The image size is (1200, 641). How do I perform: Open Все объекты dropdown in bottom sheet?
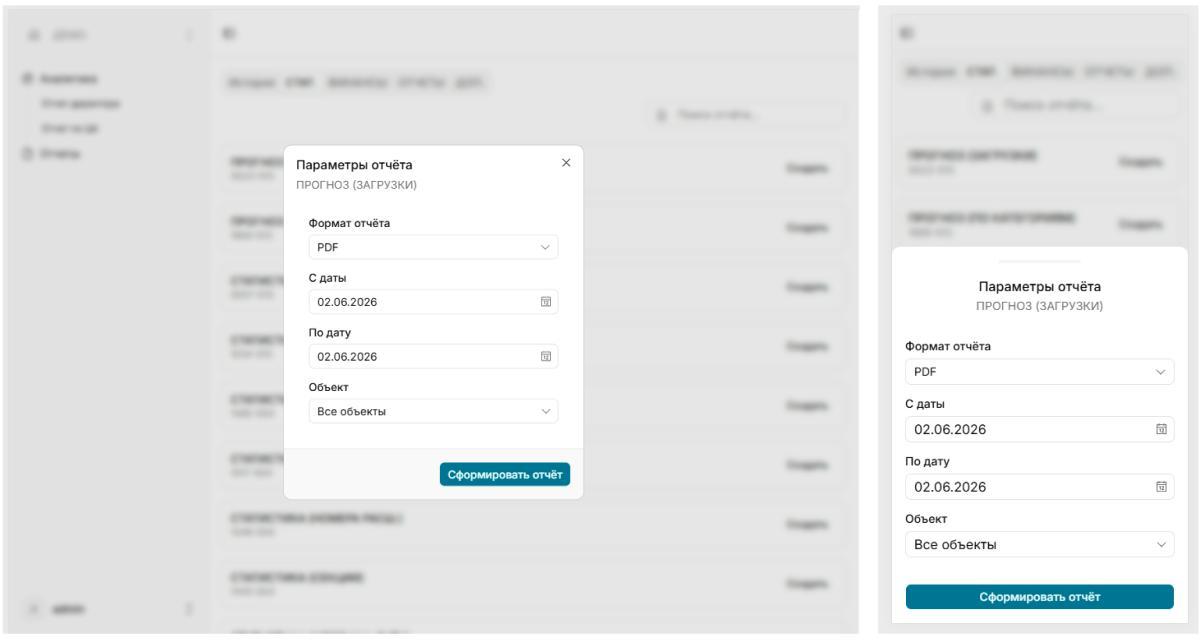click(1040, 545)
